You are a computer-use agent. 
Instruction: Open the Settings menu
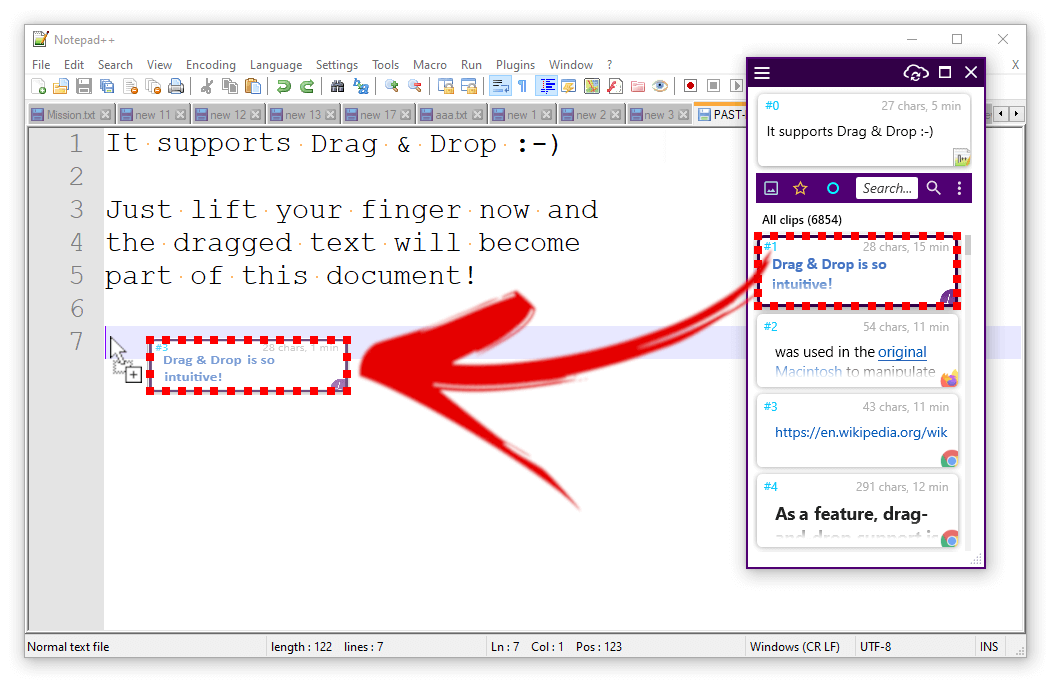[x=336, y=65]
